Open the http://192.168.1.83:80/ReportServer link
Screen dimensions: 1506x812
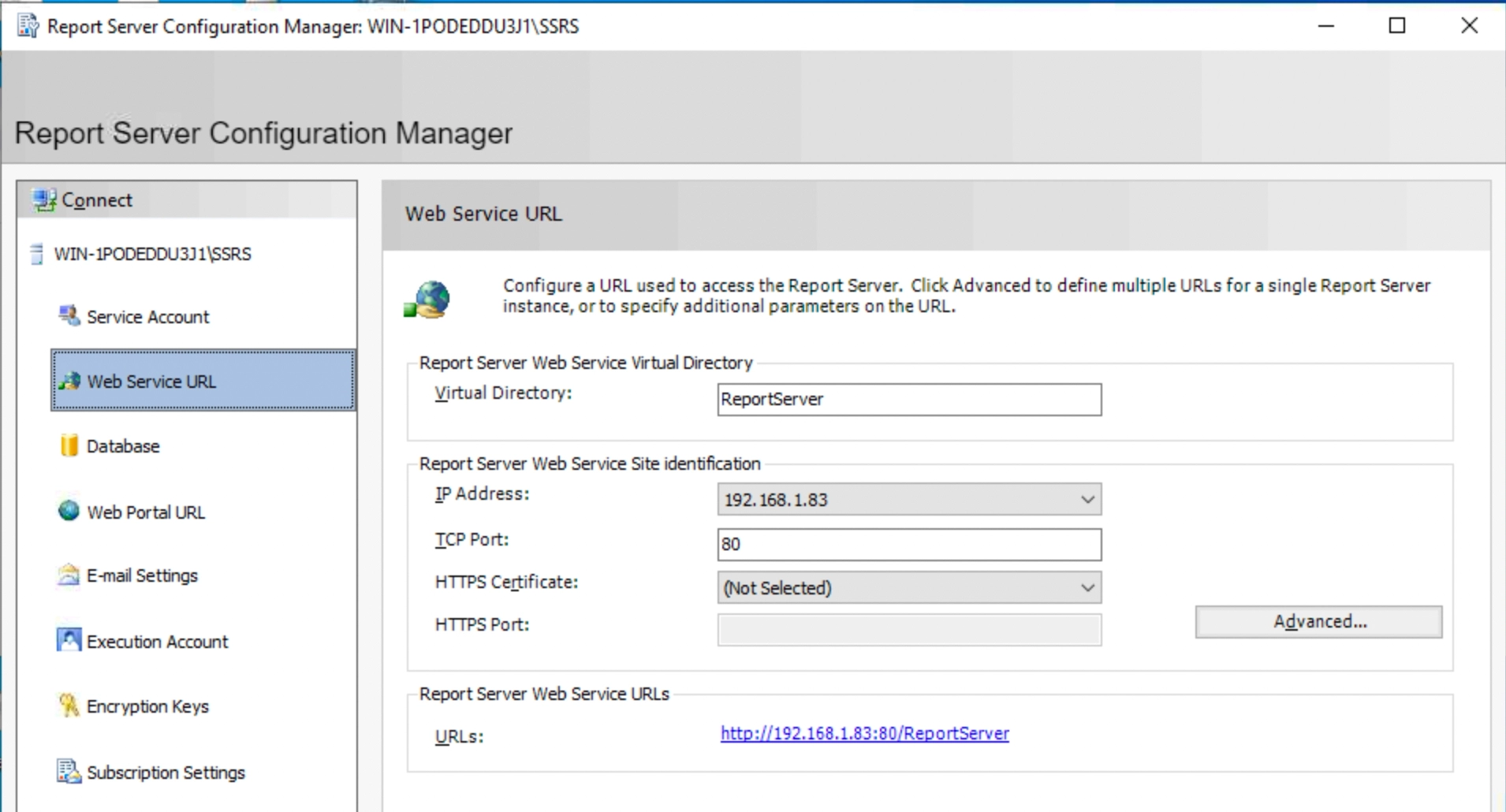click(x=864, y=734)
